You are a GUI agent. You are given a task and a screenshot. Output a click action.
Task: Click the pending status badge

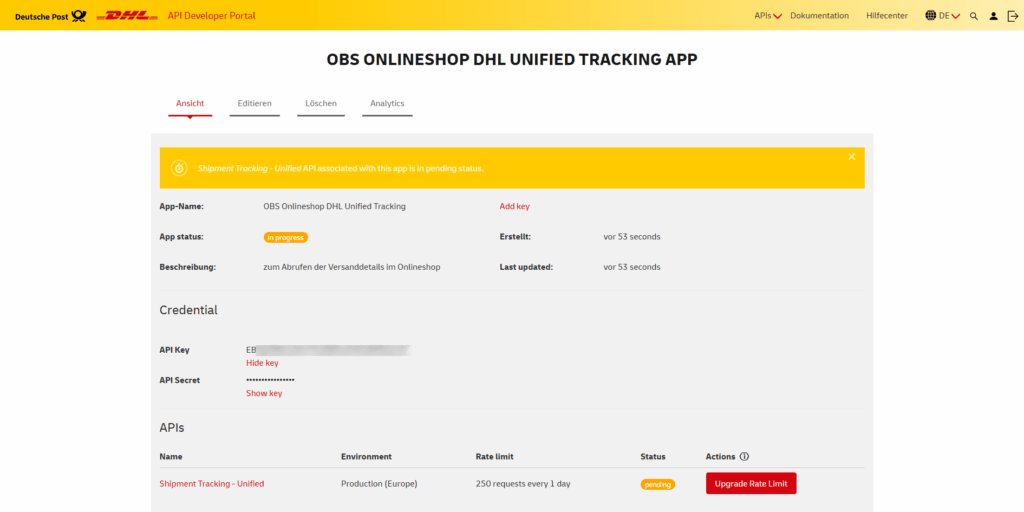point(658,485)
